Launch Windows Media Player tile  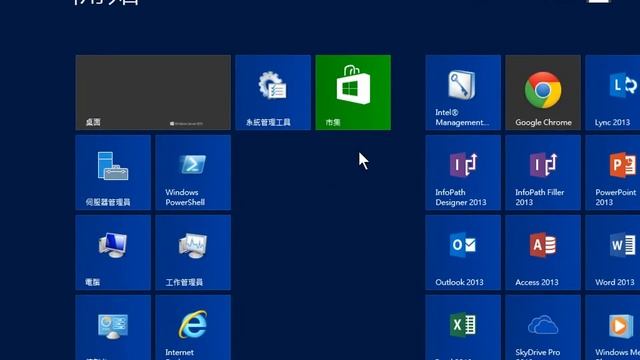[x=613, y=328]
